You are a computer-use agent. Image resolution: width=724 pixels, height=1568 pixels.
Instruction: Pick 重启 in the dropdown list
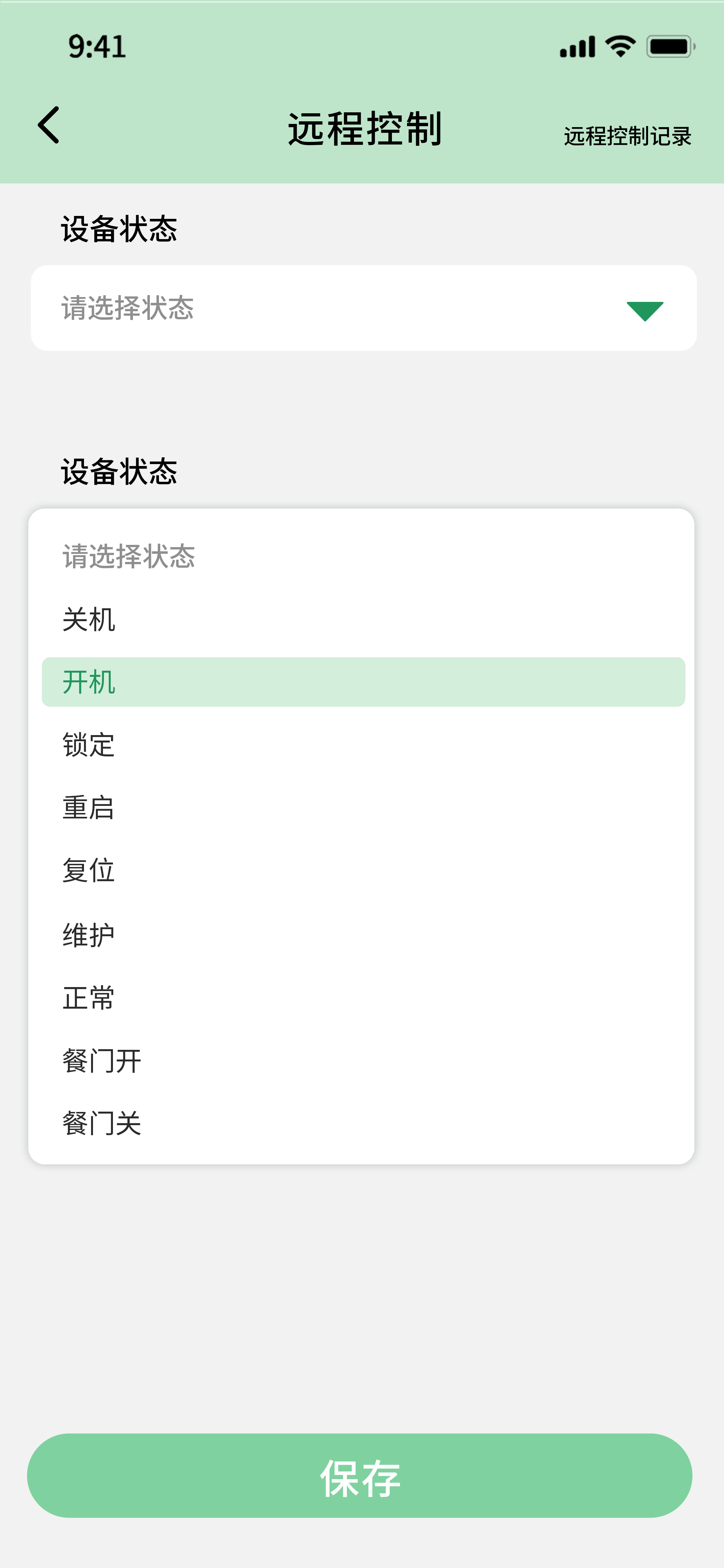coord(89,808)
